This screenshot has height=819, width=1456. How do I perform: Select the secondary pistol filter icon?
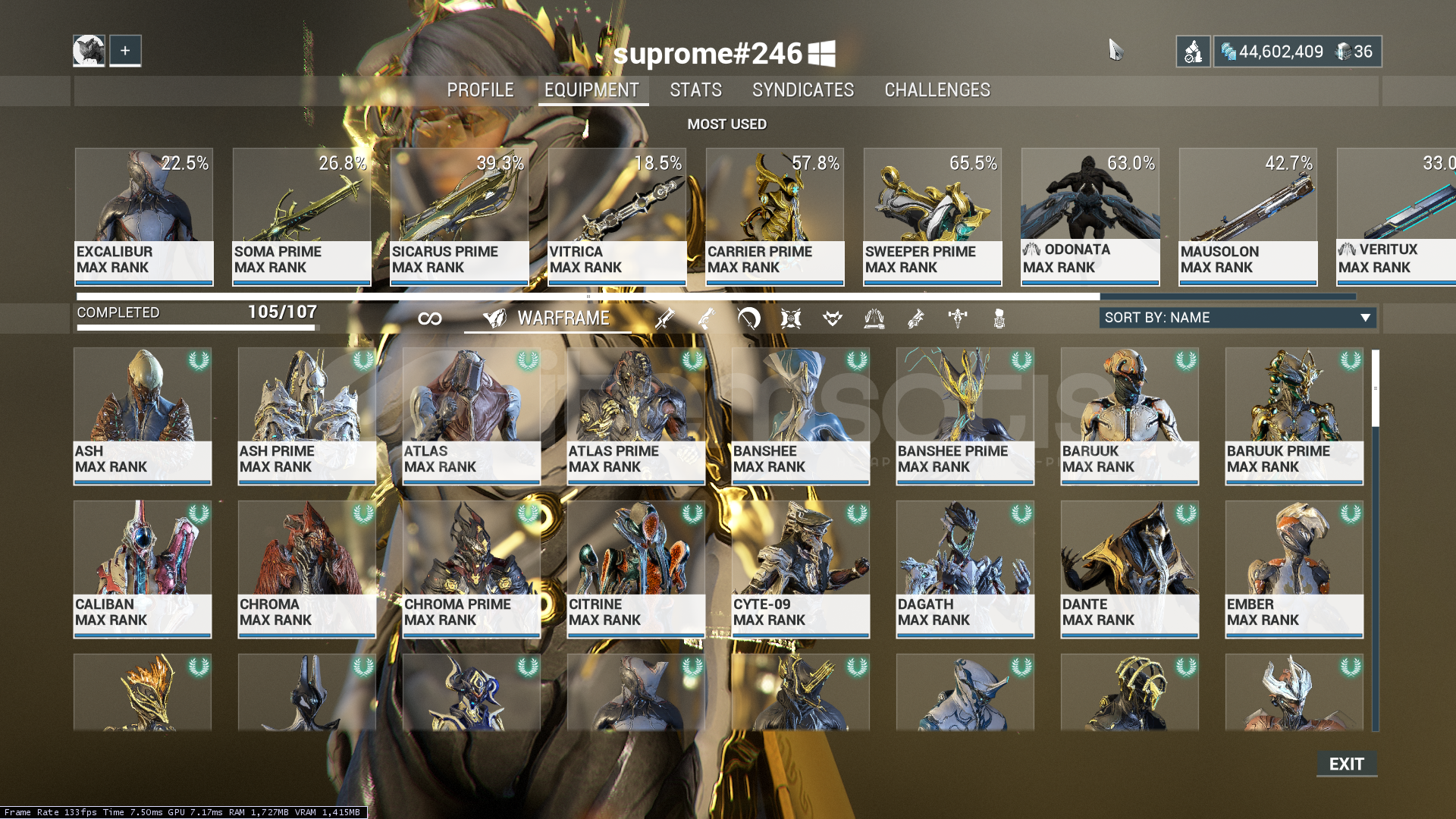coord(707,318)
